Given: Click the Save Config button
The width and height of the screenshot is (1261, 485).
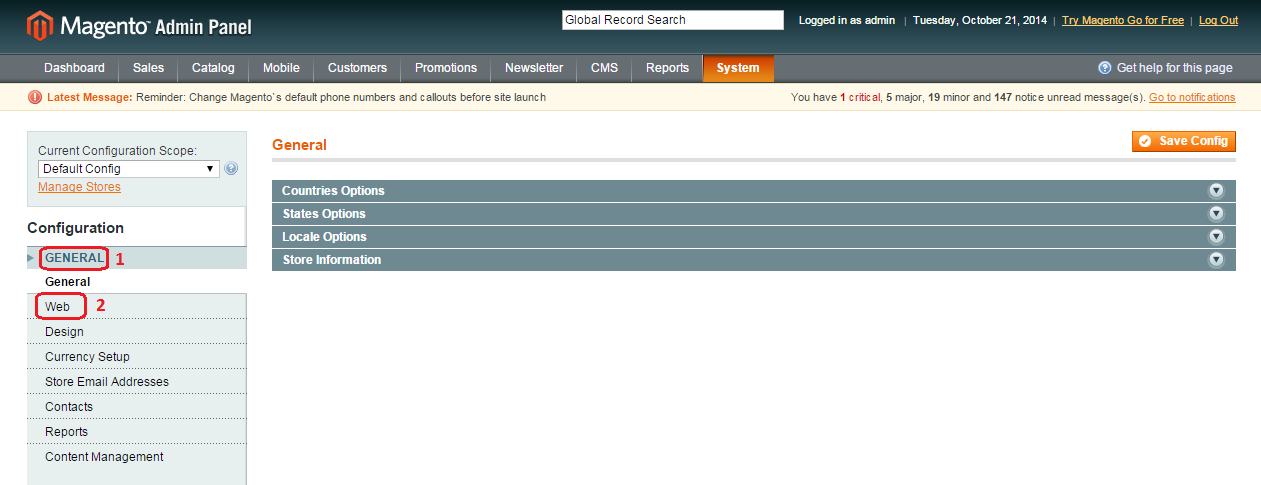Looking at the screenshot, I should 1184,141.
